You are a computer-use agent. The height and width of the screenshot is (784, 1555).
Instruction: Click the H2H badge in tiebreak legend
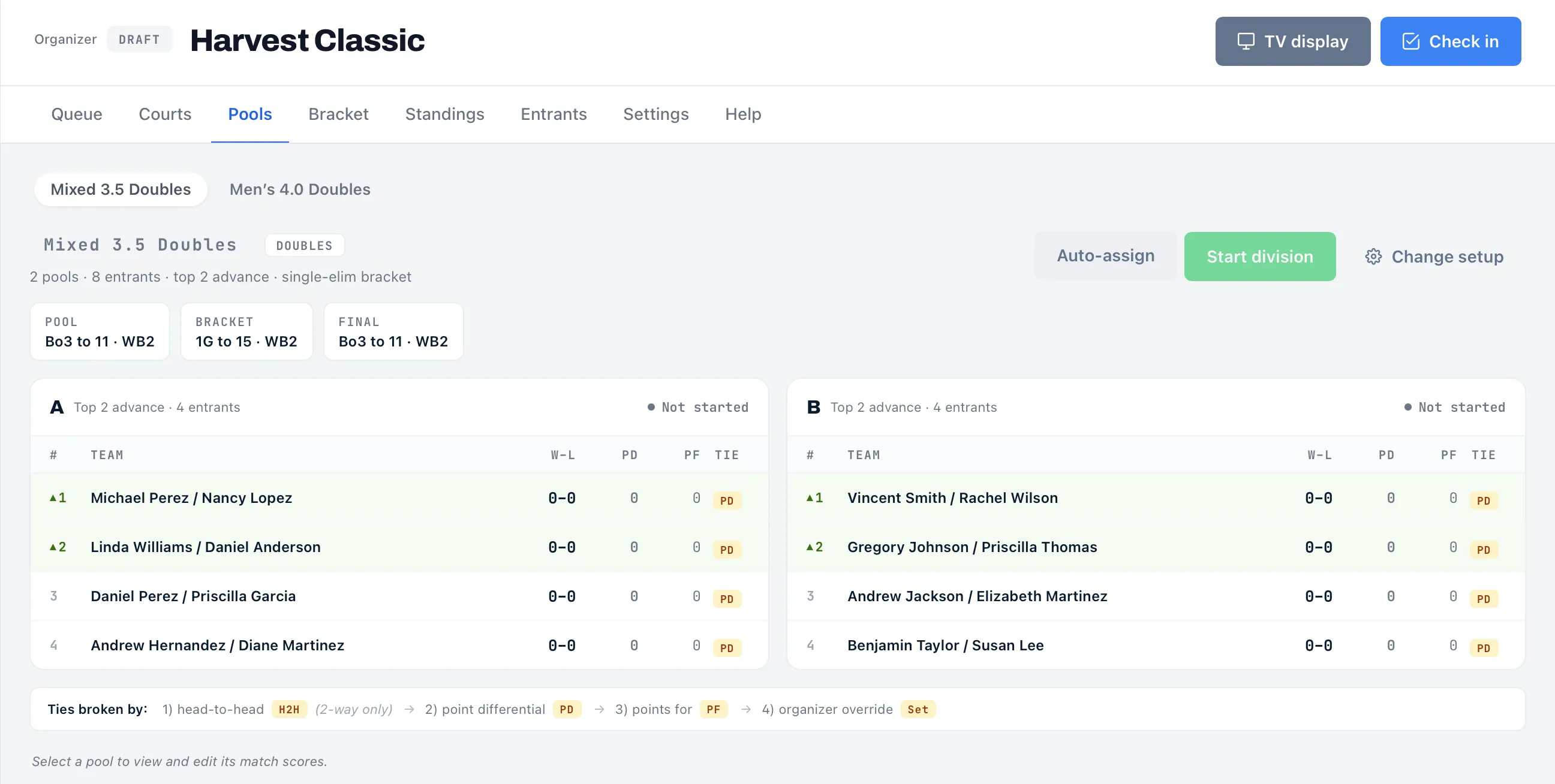(x=289, y=709)
